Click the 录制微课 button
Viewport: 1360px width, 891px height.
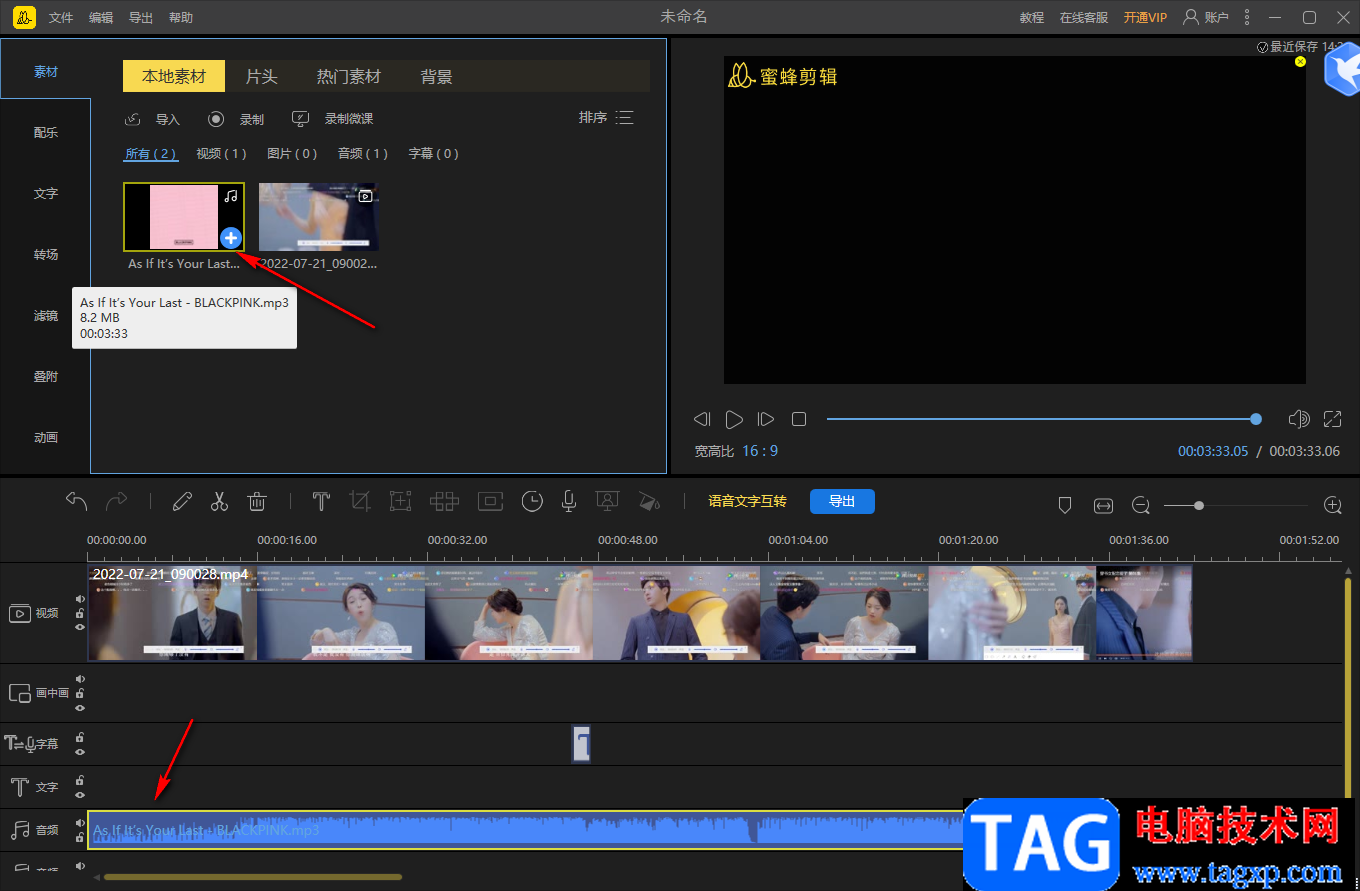[x=332, y=119]
